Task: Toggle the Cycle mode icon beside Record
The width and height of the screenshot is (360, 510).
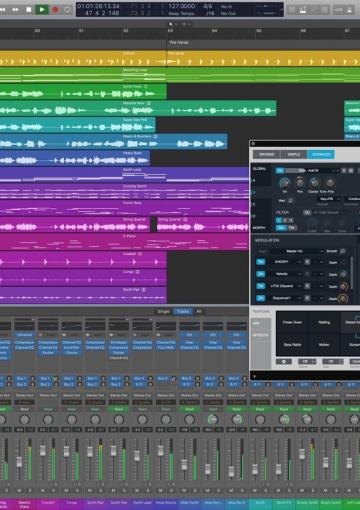Action: pyautogui.click(x=68, y=10)
